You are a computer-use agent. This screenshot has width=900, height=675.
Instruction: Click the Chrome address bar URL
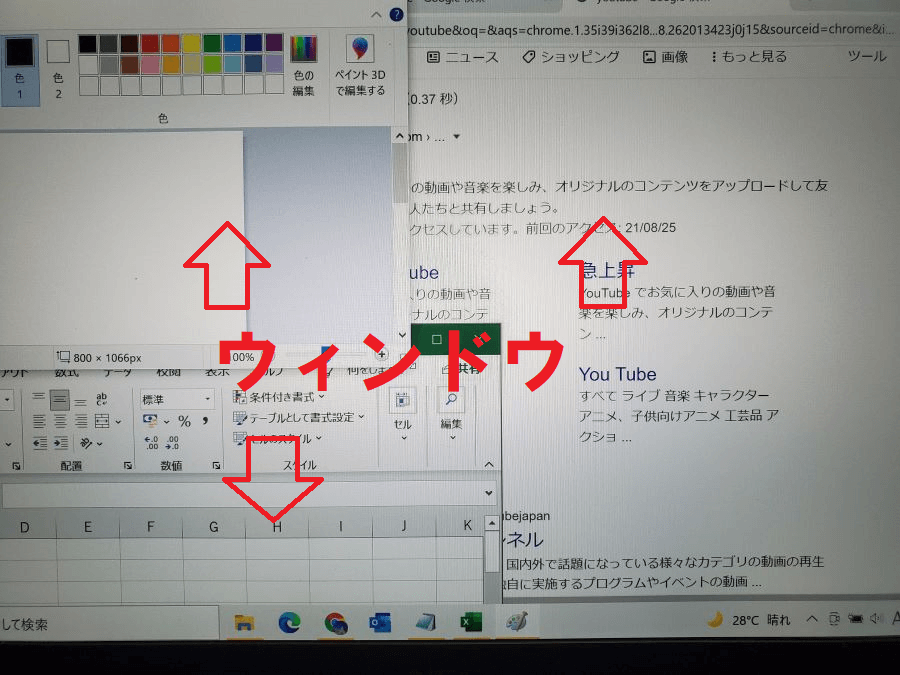coord(651,29)
